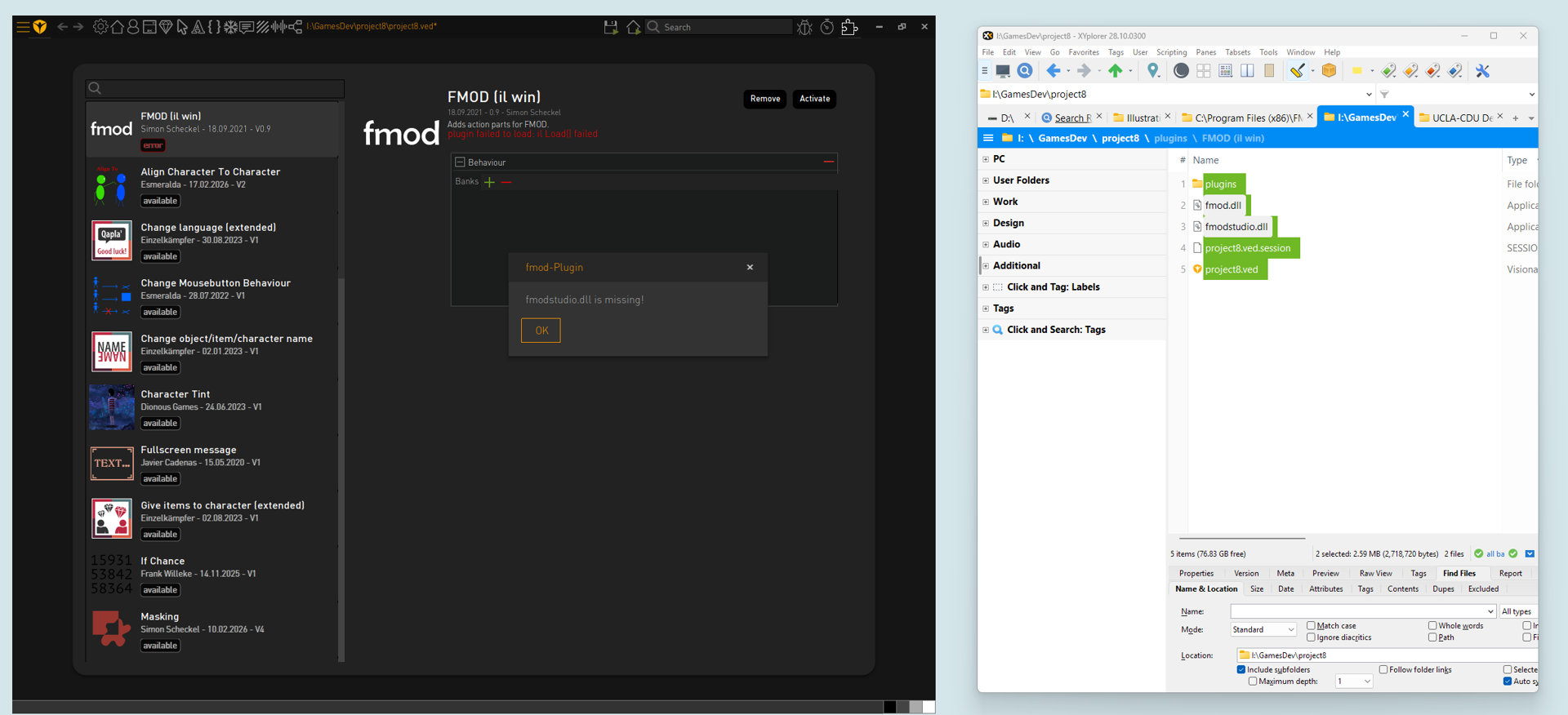Click the dual pane icon in XYplorer
This screenshot has width=1568, height=715.
pos(1247,71)
